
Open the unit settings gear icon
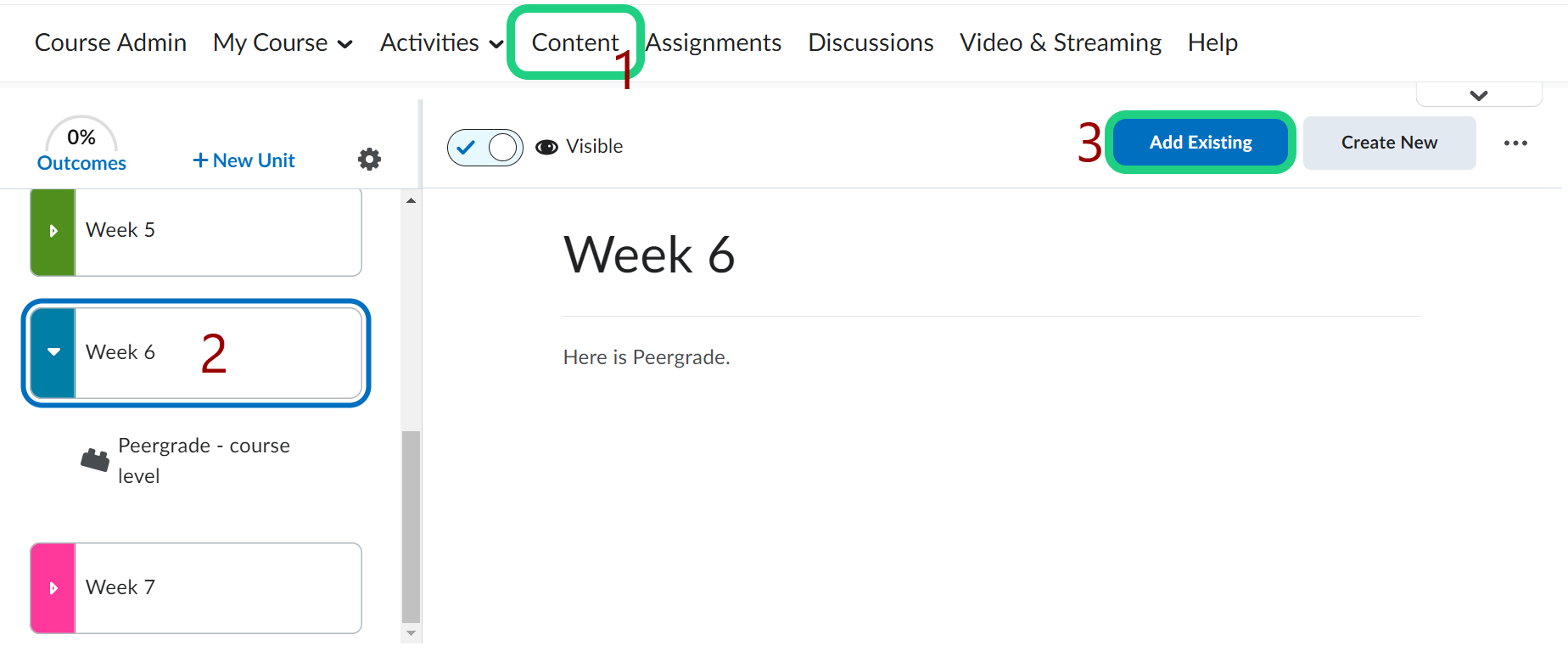(x=369, y=160)
